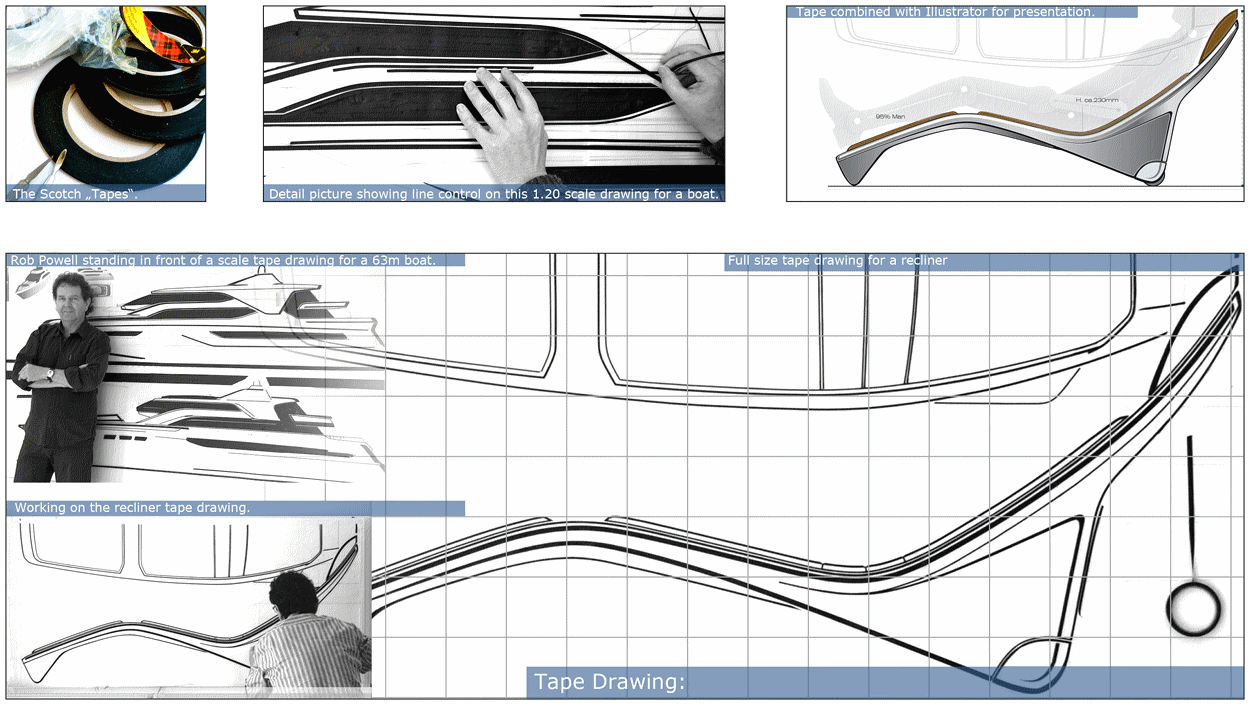Click the '95% Man' label
Image resolution: width=1250 pixels, height=705 pixels.
tap(890, 117)
